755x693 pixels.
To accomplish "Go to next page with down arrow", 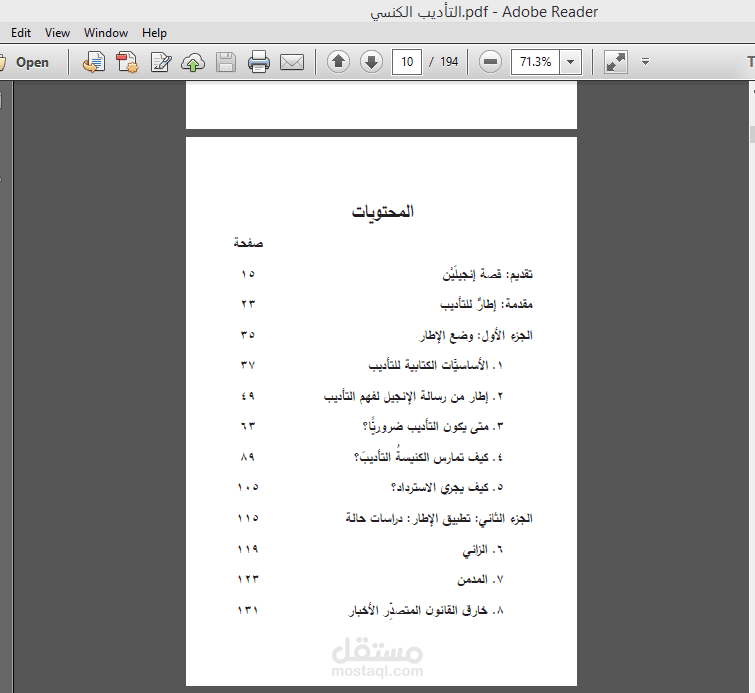I will point(371,62).
